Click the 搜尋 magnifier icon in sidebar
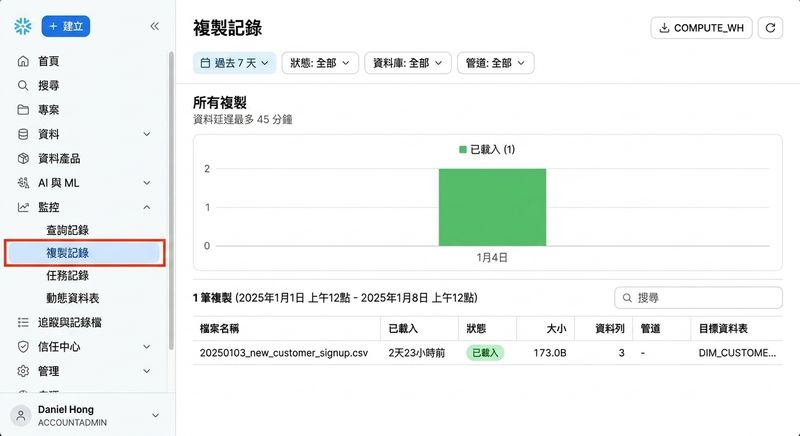This screenshot has height=436, width=800. tap(23, 85)
